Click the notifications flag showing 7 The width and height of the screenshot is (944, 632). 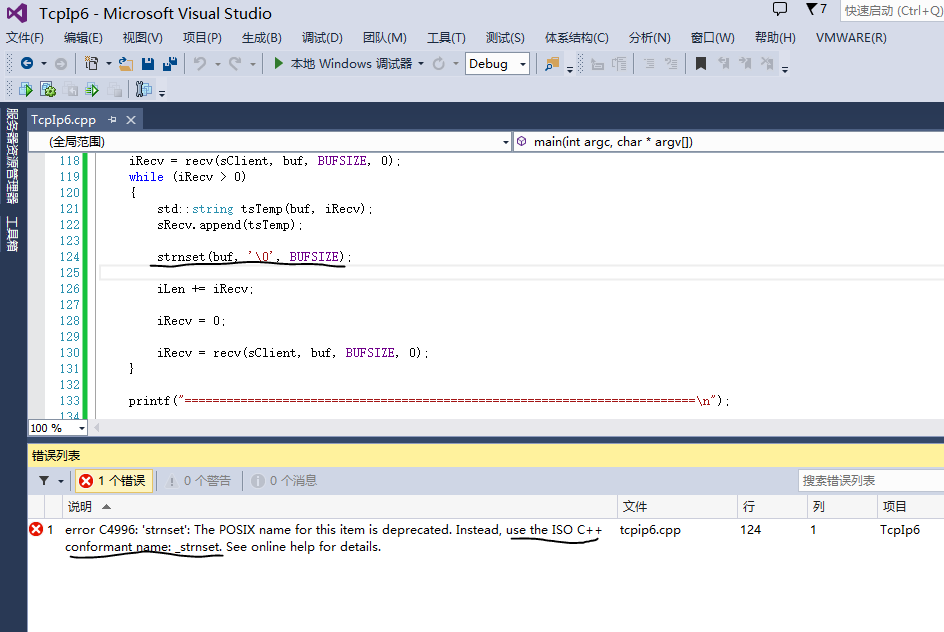[x=816, y=9]
